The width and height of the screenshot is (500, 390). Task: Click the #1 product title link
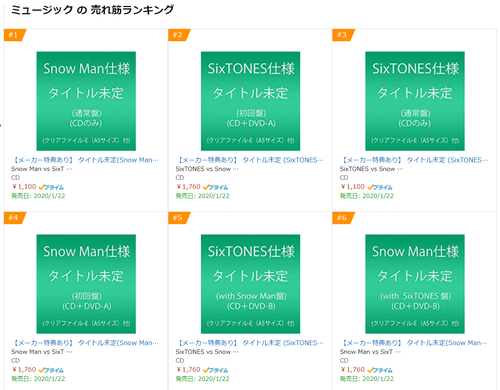coord(85,160)
